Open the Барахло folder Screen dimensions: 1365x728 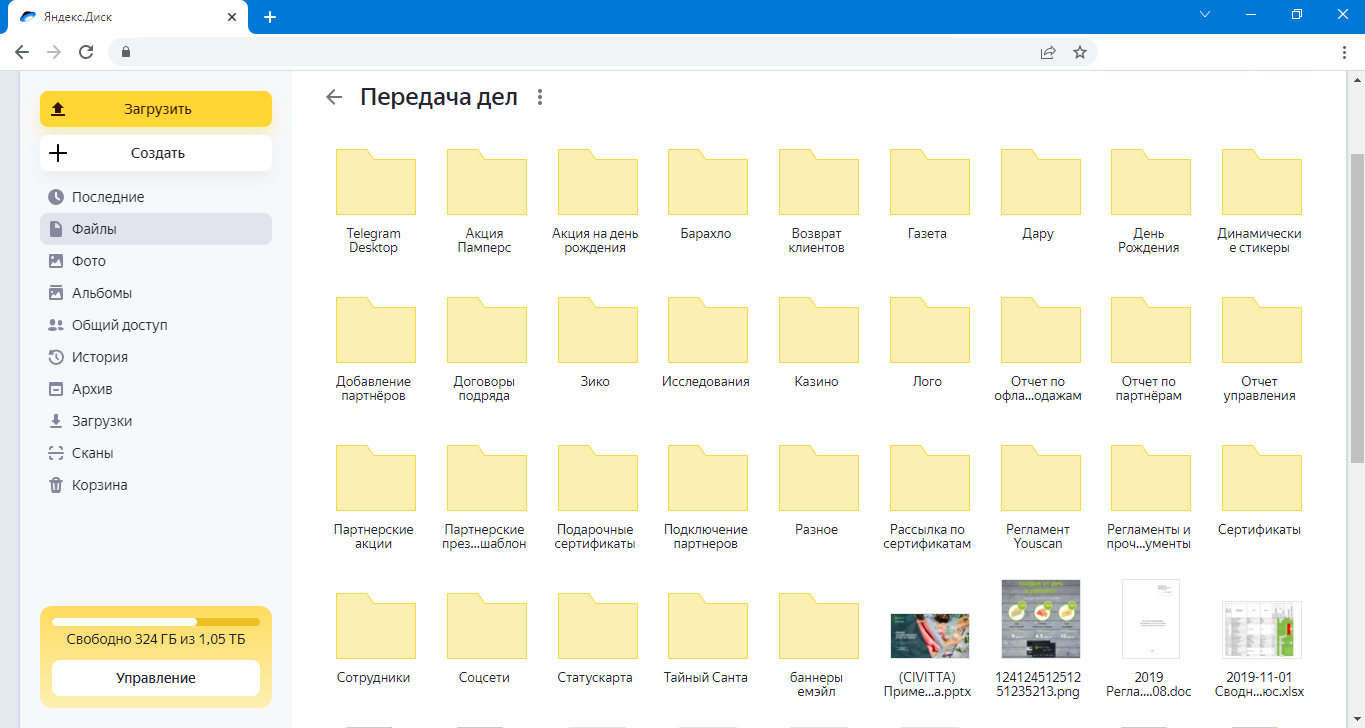pos(707,182)
